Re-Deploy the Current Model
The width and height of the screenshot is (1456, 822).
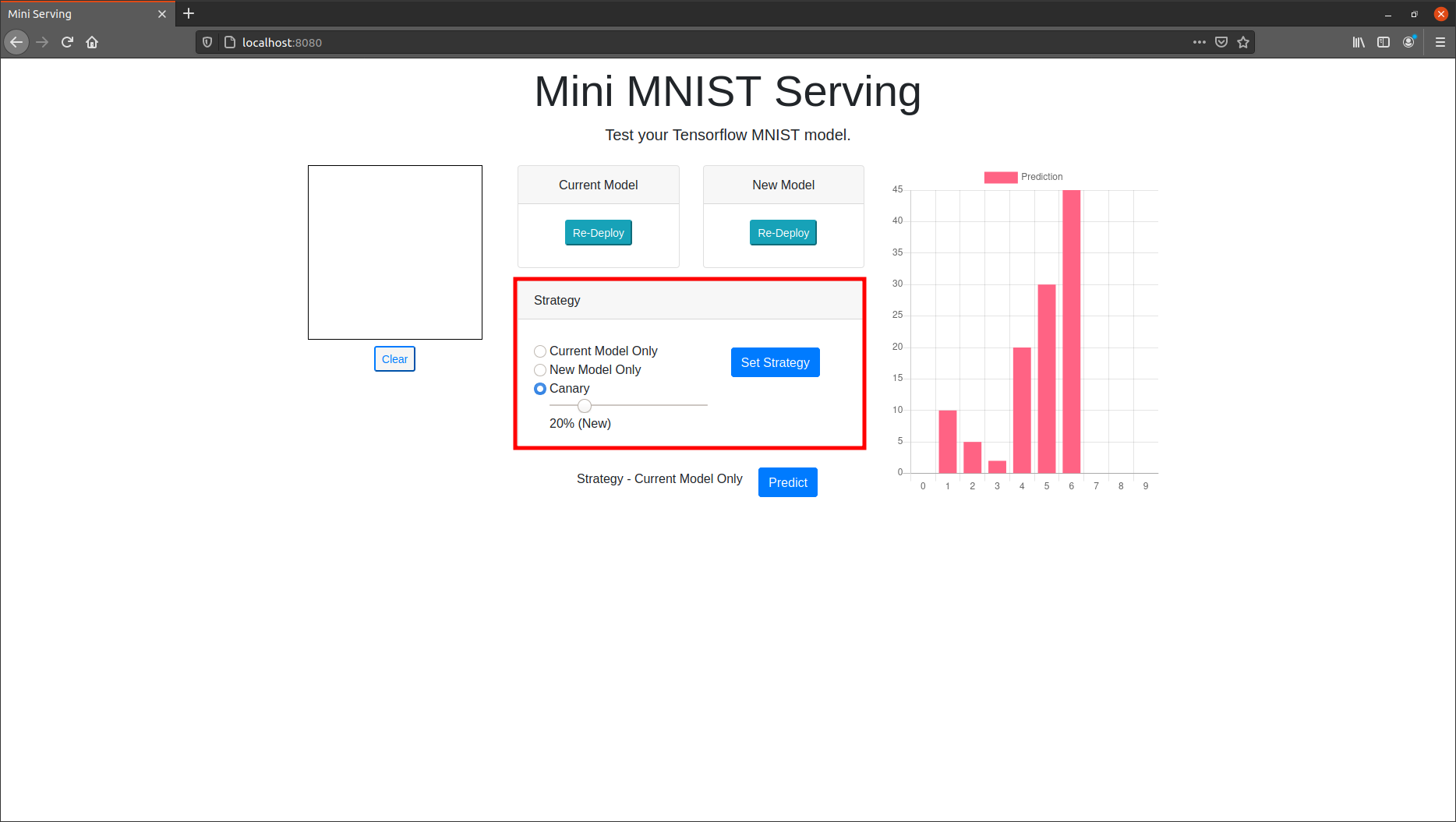tap(599, 233)
